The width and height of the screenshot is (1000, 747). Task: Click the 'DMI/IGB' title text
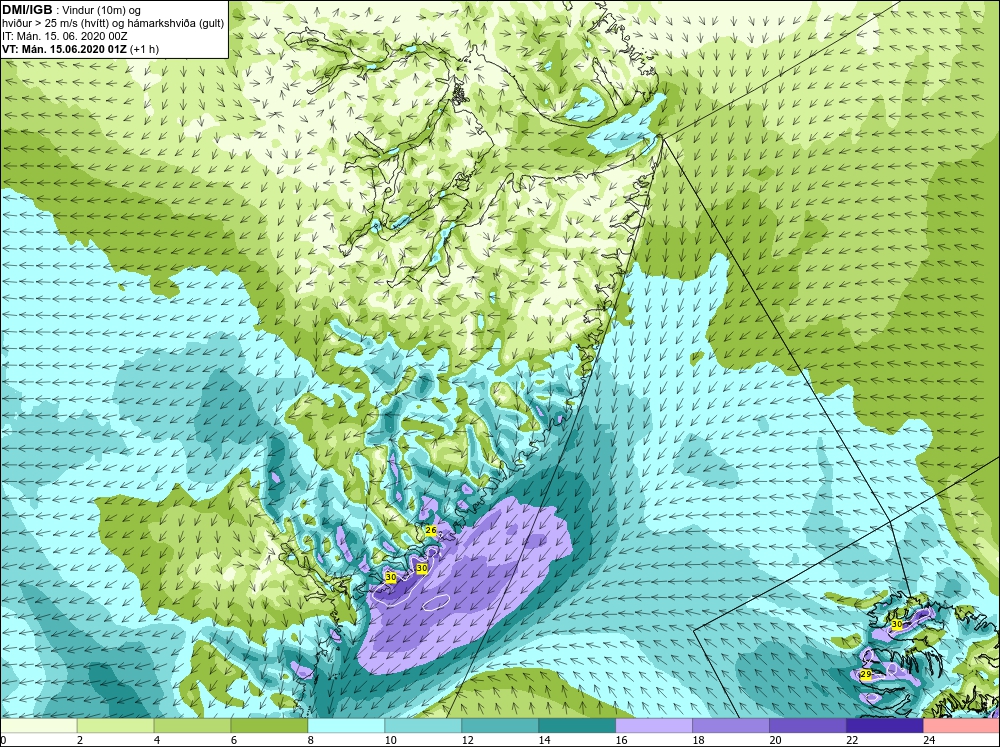[27, 10]
